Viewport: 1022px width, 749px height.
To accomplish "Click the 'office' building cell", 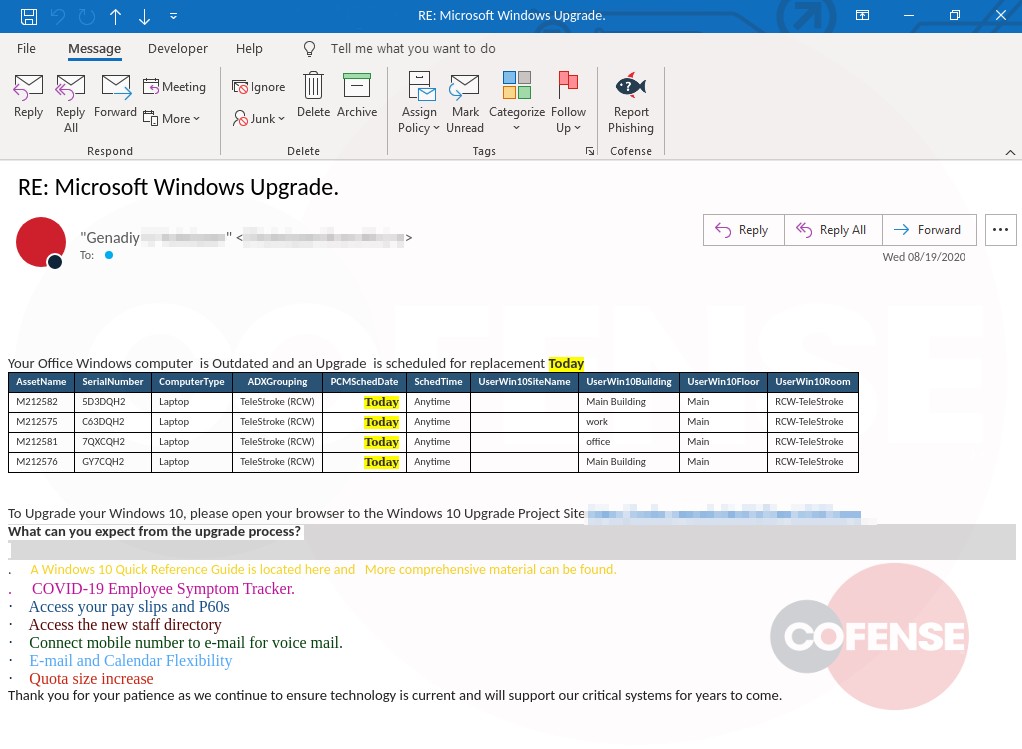I will [628, 442].
